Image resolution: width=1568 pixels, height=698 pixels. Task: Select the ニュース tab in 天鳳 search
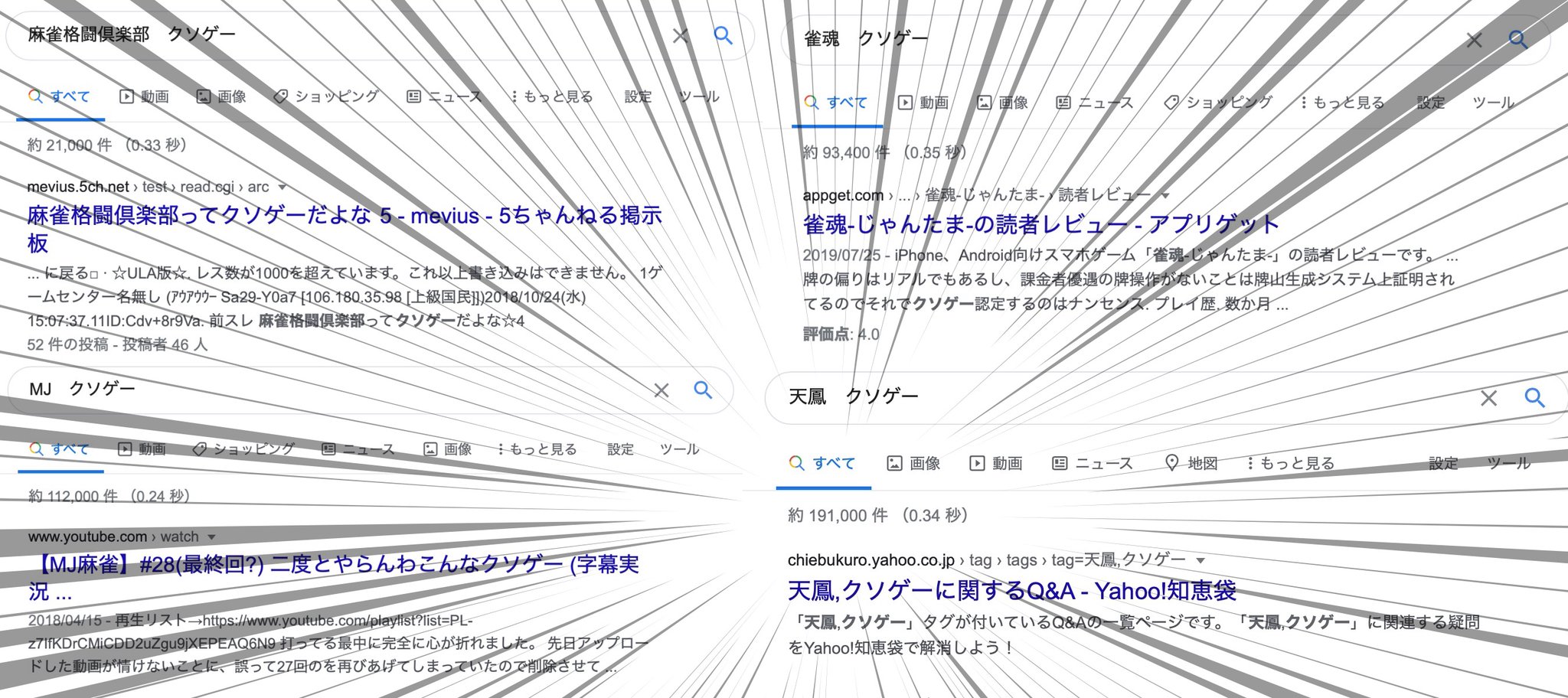click(1093, 463)
